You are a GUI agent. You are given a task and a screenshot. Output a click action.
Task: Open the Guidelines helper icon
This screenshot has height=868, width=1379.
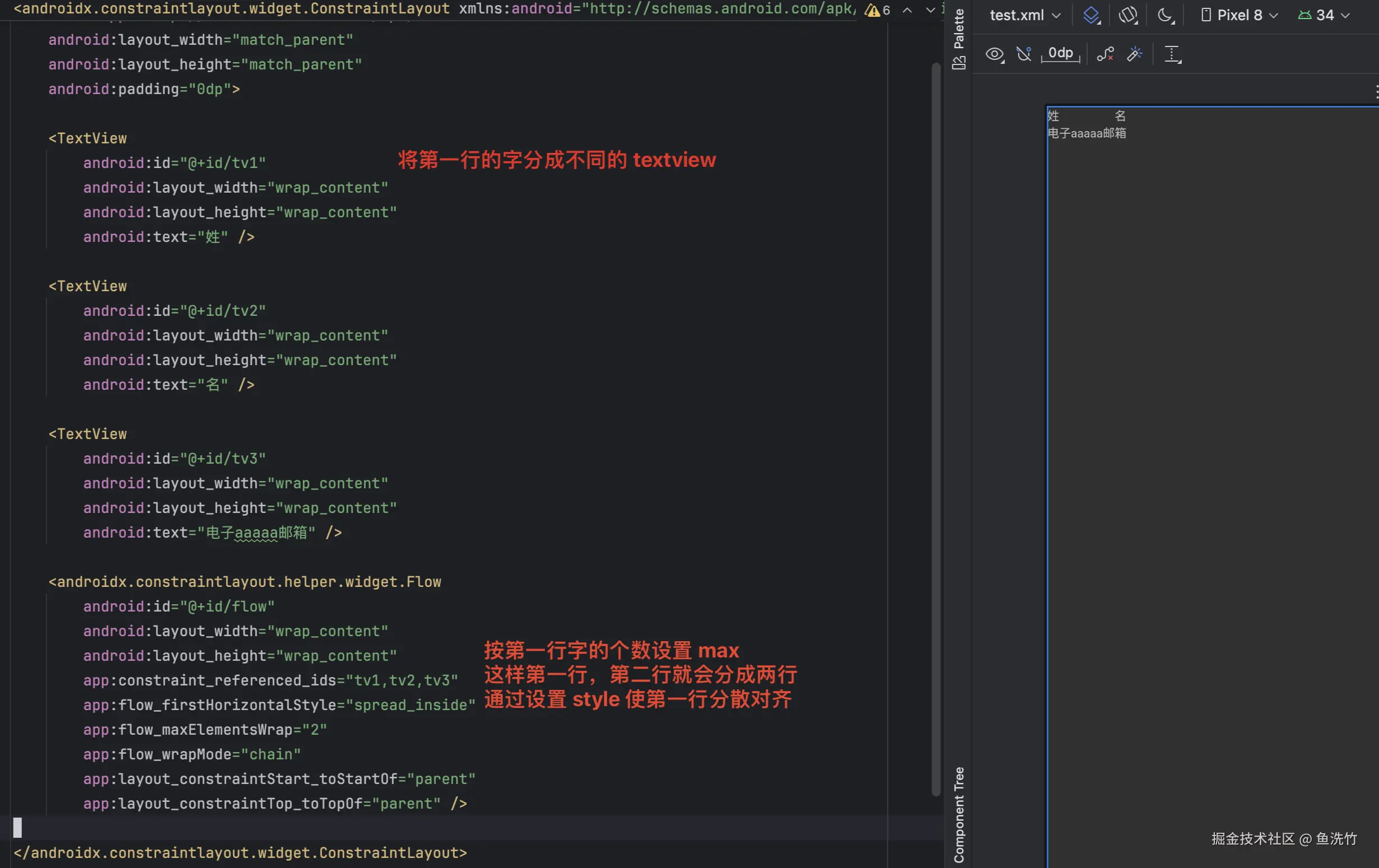pos(1172,54)
